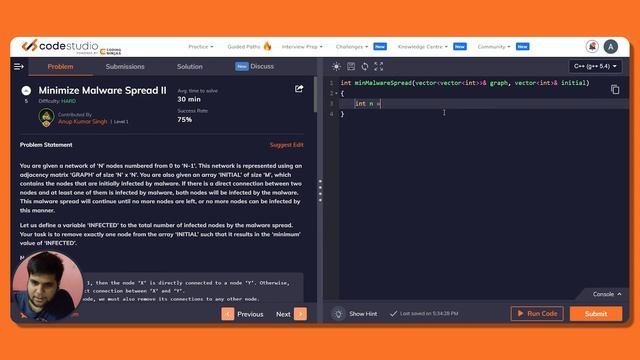640x360 pixels.
Task: Click the Suggest Edit link
Action: pos(287,145)
